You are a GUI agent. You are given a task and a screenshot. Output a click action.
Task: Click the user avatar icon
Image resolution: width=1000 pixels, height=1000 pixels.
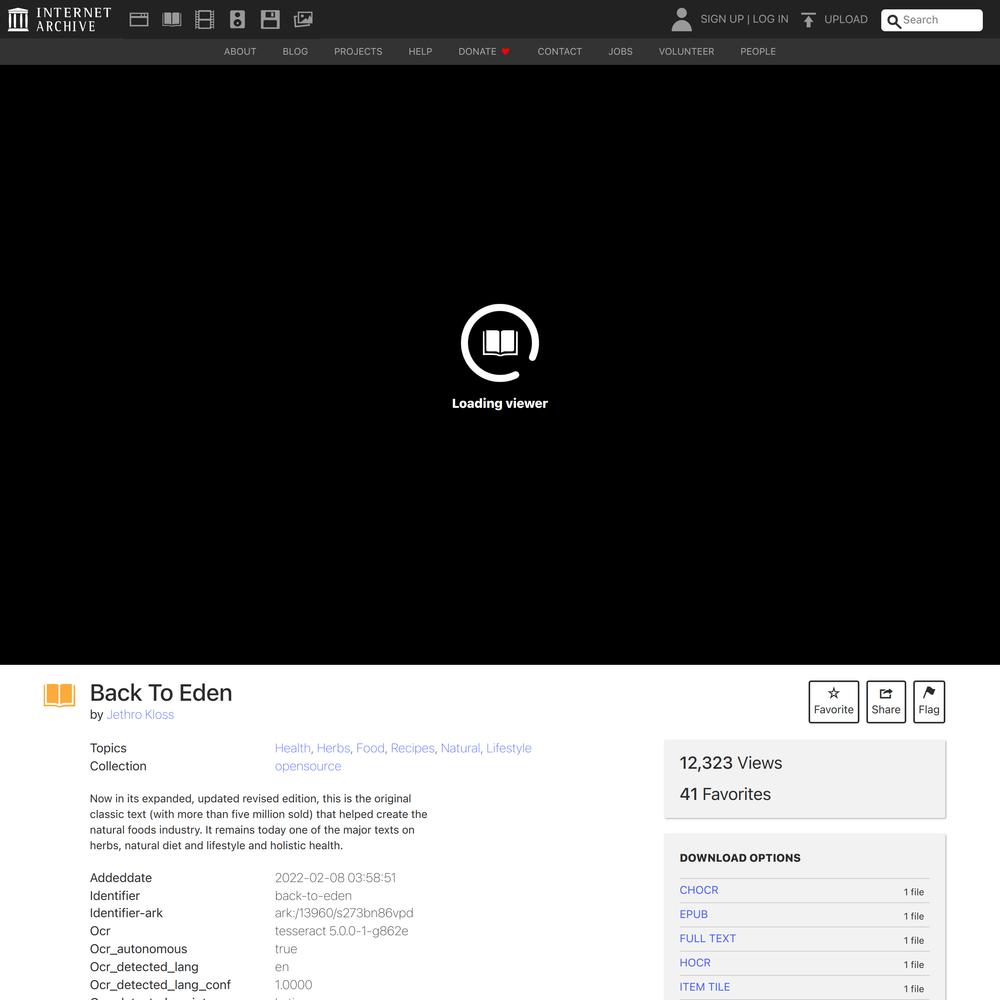click(681, 19)
